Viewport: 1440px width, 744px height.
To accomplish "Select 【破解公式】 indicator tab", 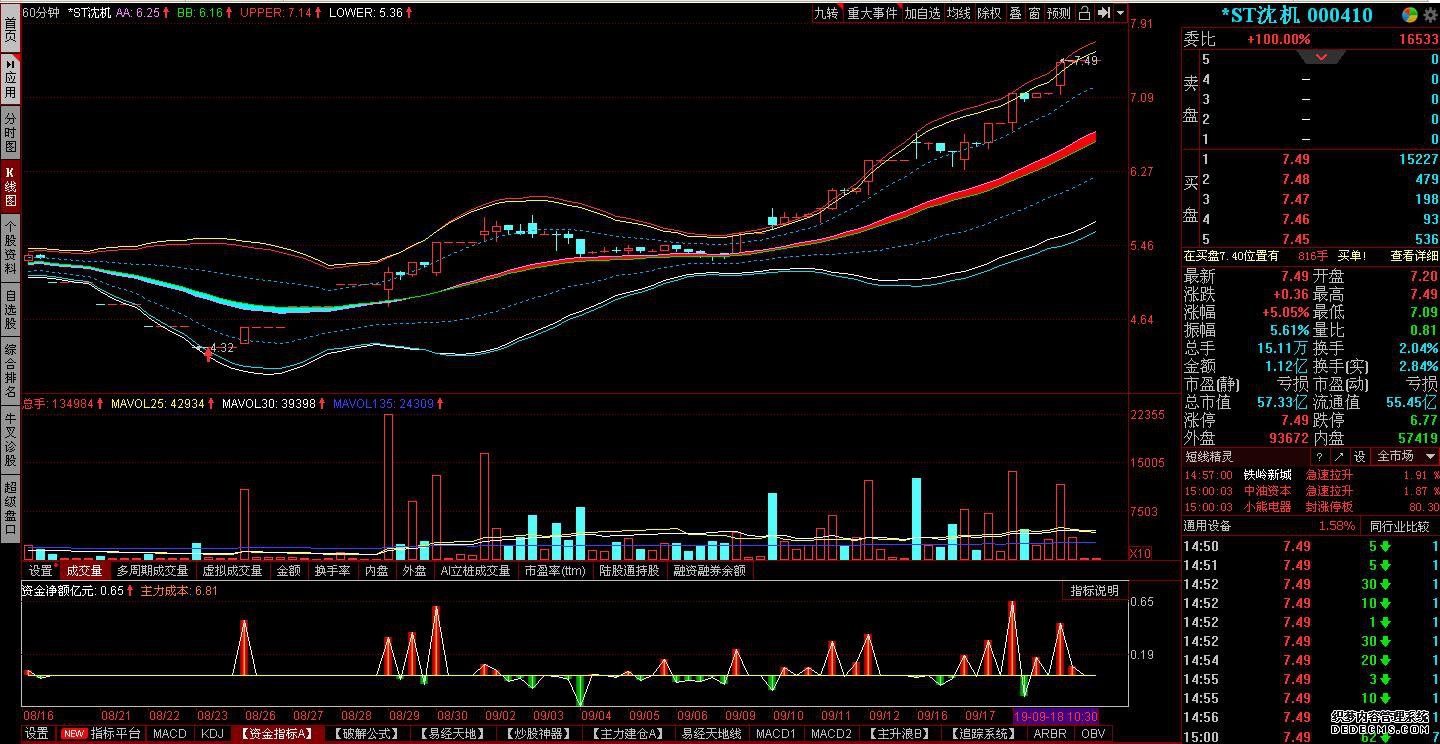I will (x=365, y=734).
